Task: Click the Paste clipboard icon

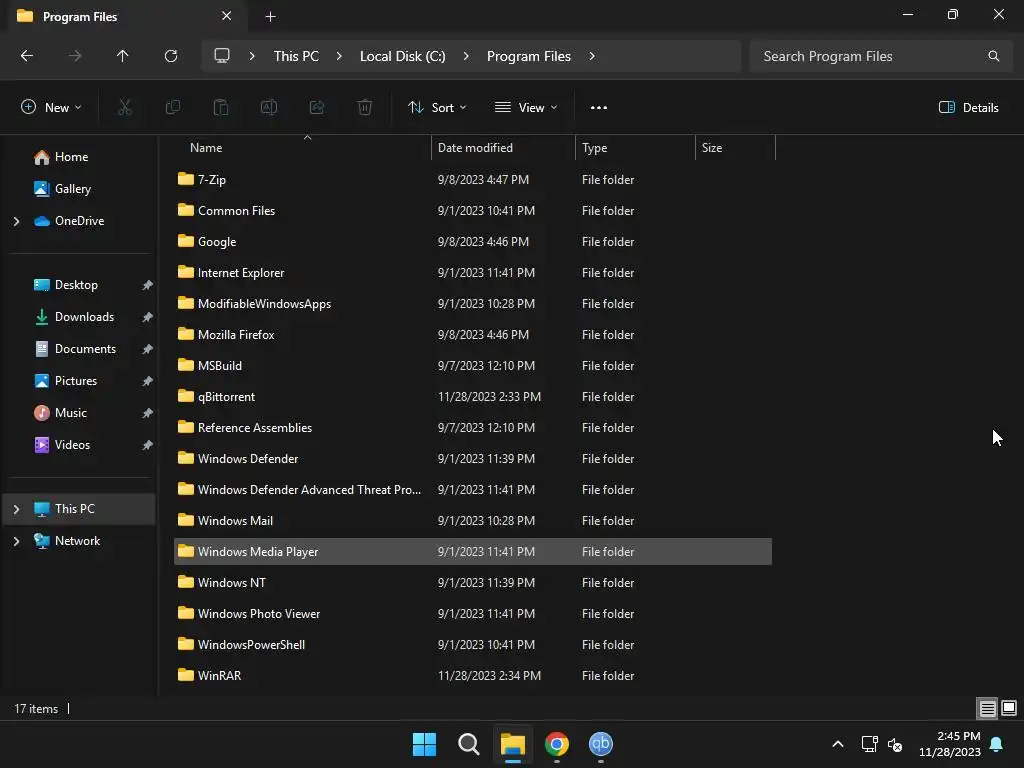Action: 221,107
